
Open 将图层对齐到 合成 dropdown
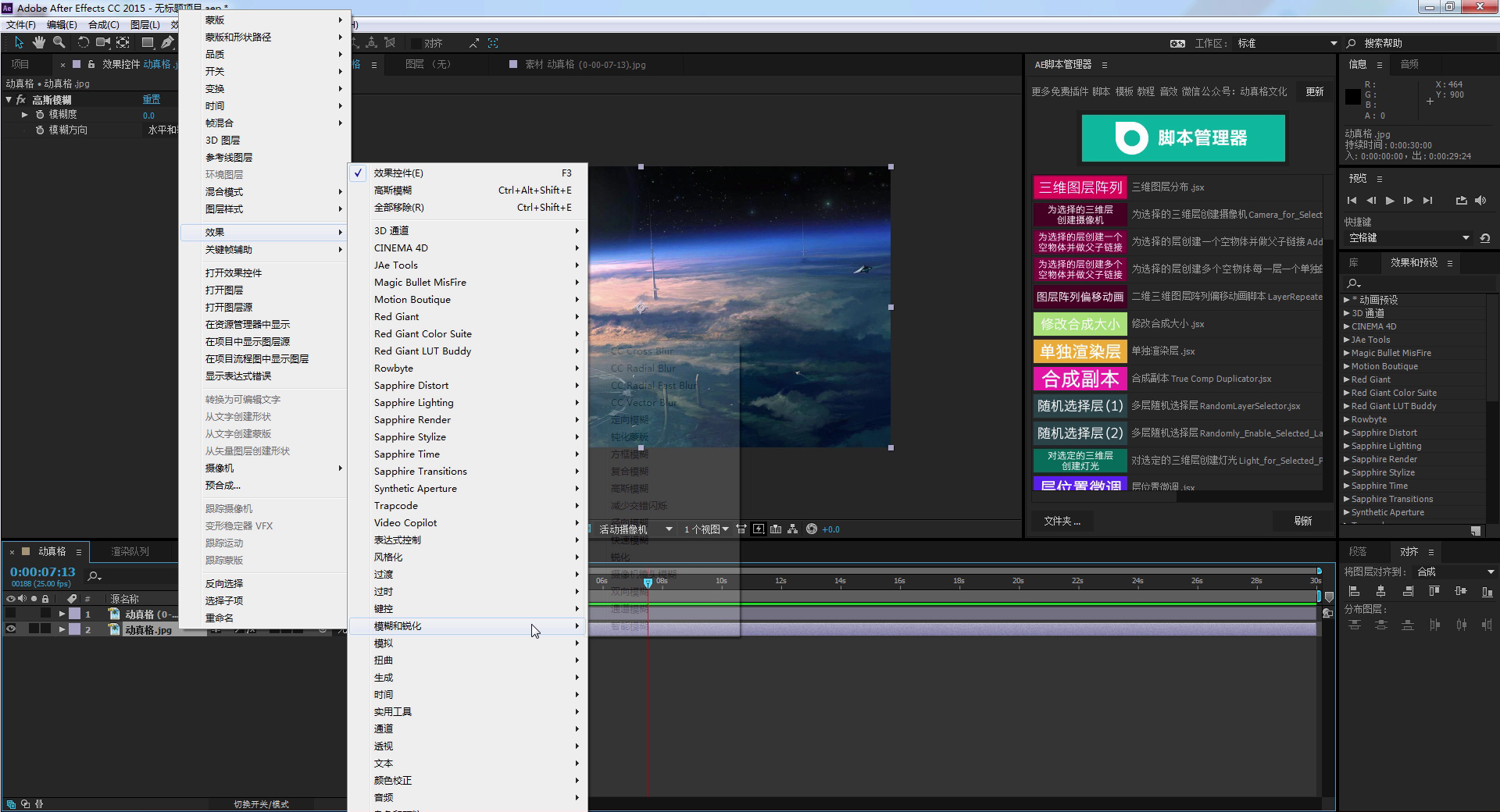(1455, 572)
